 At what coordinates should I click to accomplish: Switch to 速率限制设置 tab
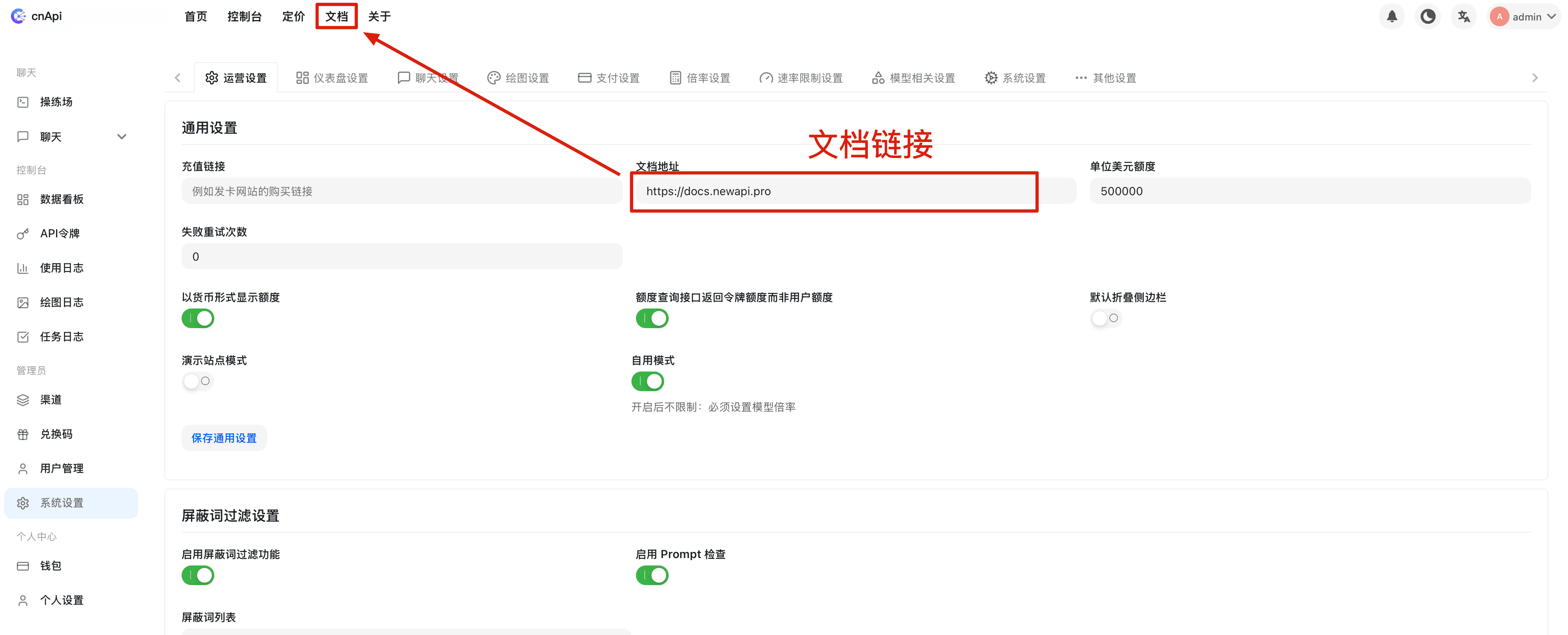tap(802, 78)
